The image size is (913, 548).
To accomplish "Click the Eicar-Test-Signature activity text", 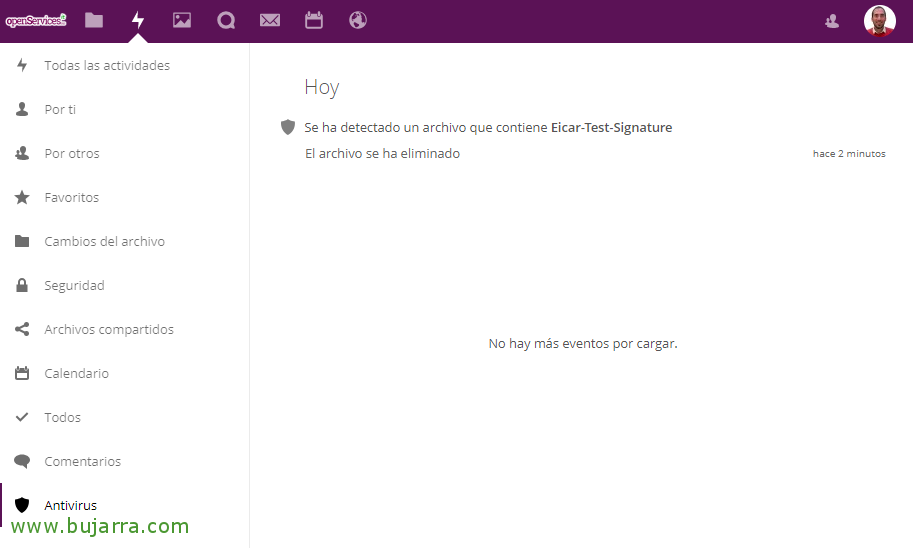I will [x=611, y=128].
